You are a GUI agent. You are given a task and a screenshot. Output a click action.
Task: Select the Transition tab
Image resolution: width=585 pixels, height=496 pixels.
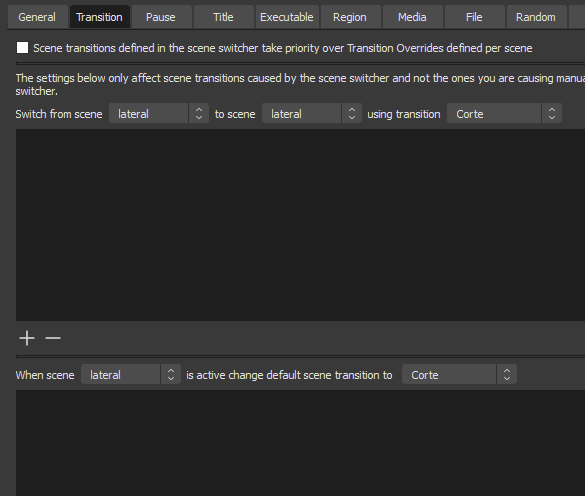99,17
